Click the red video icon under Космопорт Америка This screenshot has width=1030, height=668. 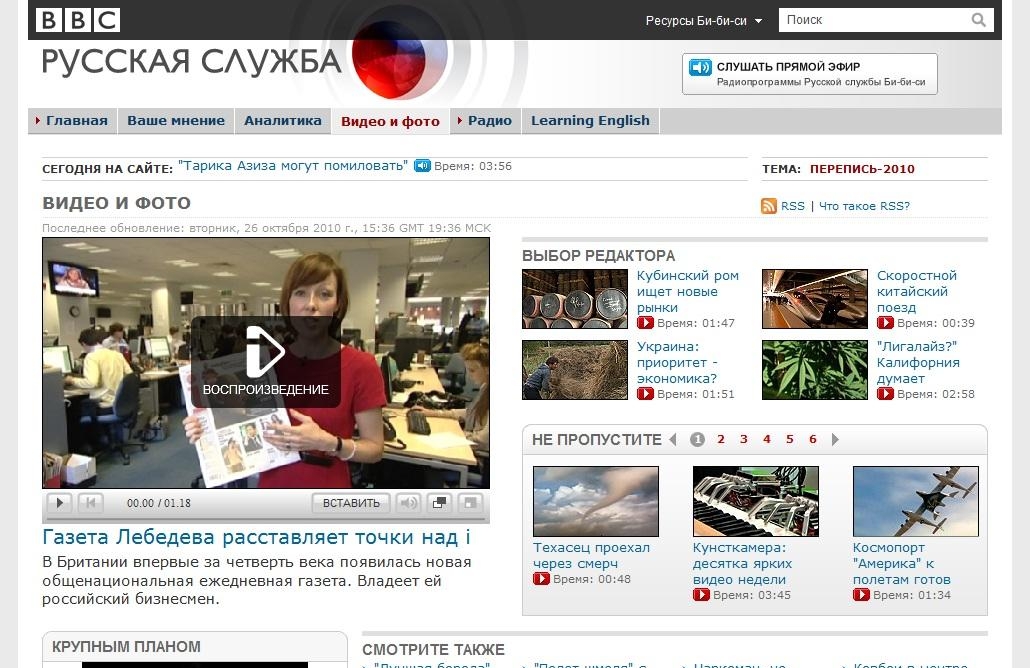click(861, 594)
